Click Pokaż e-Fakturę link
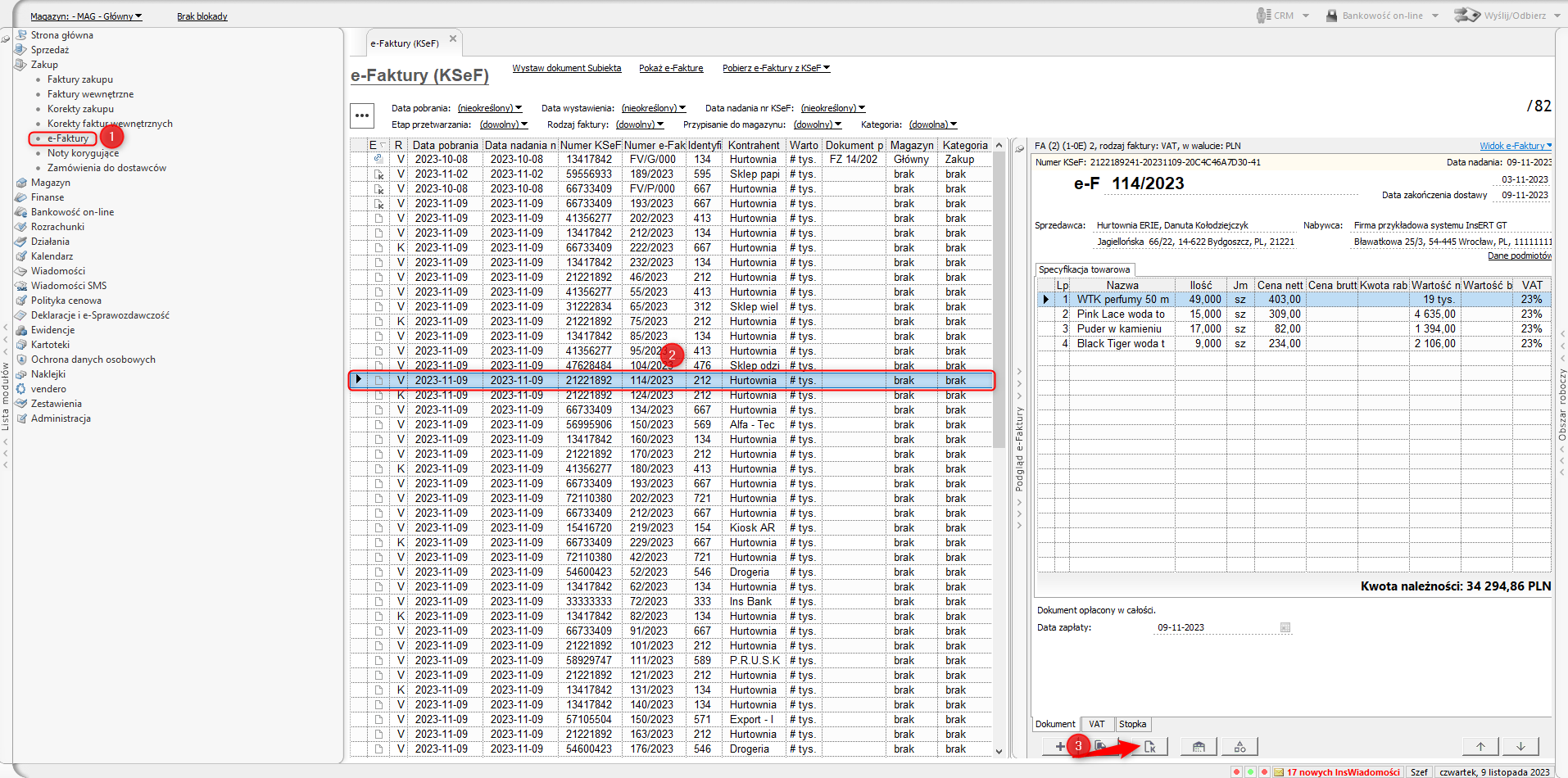The image size is (1568, 778). pos(671,68)
